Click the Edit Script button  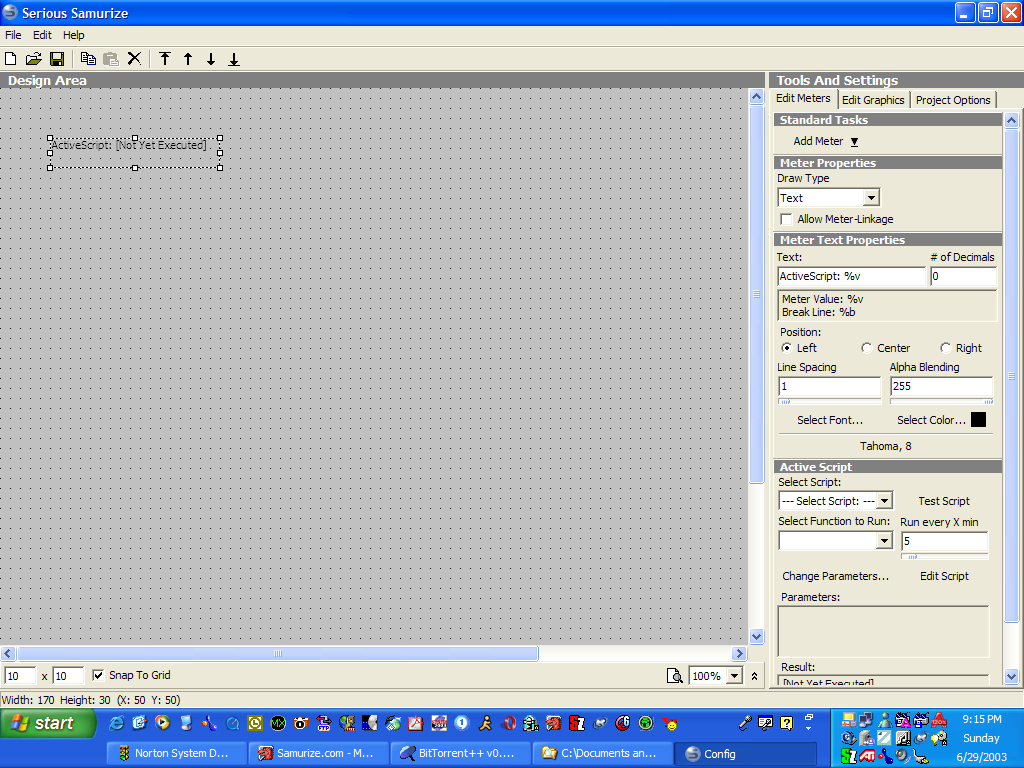point(944,576)
